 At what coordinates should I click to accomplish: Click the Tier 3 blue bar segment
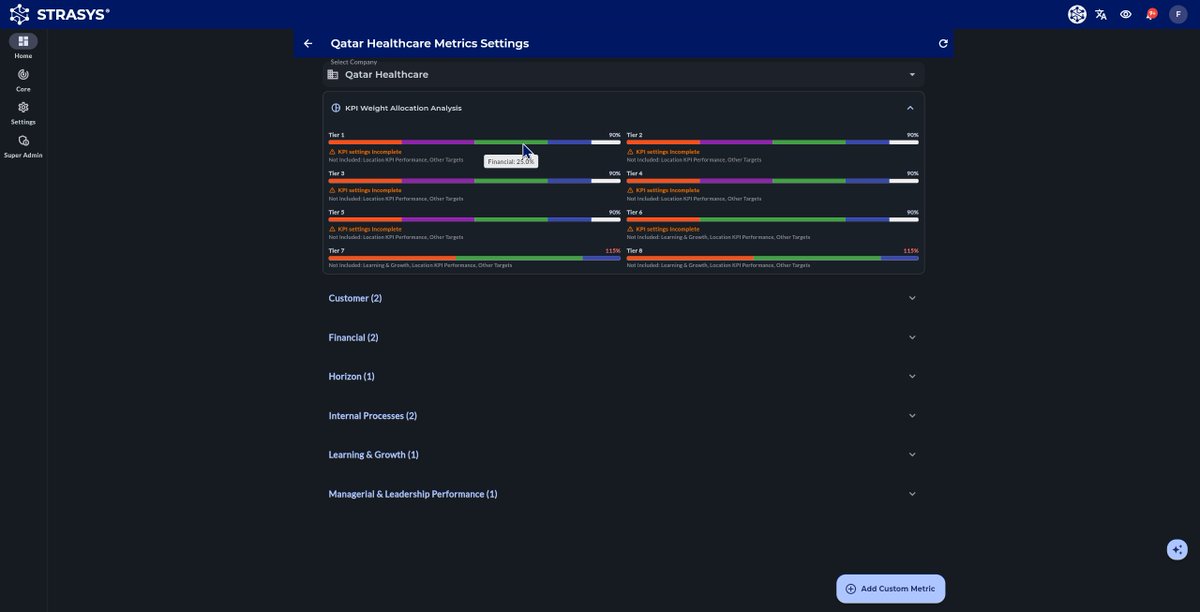pyautogui.click(x=569, y=181)
